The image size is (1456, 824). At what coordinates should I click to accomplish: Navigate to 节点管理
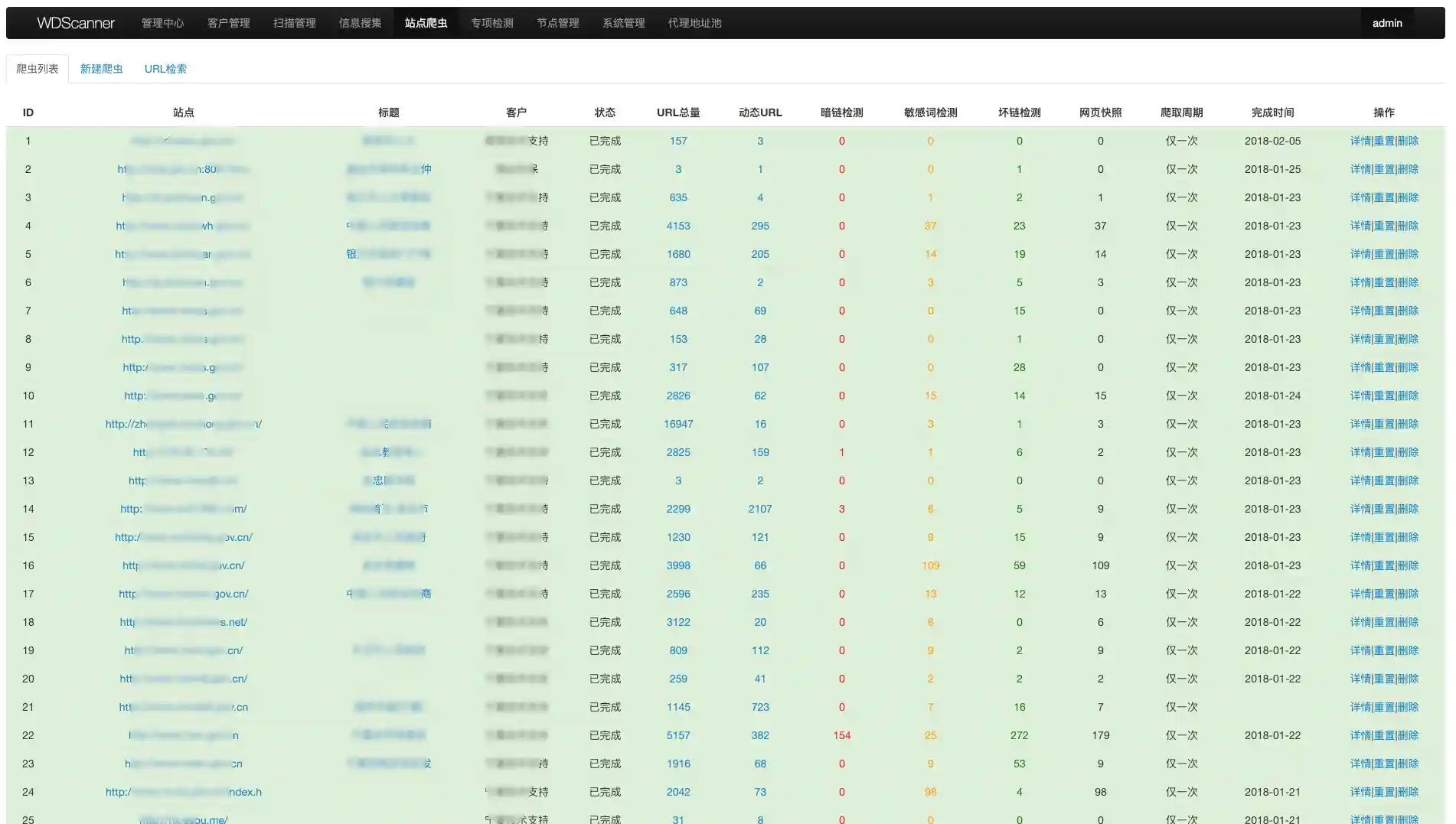click(557, 23)
